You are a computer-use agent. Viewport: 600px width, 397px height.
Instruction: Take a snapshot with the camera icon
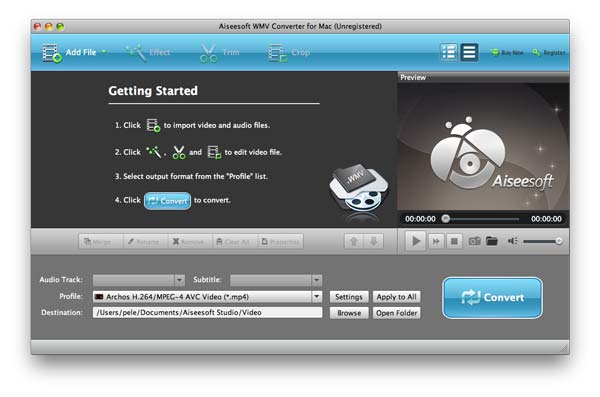pyautogui.click(x=474, y=241)
